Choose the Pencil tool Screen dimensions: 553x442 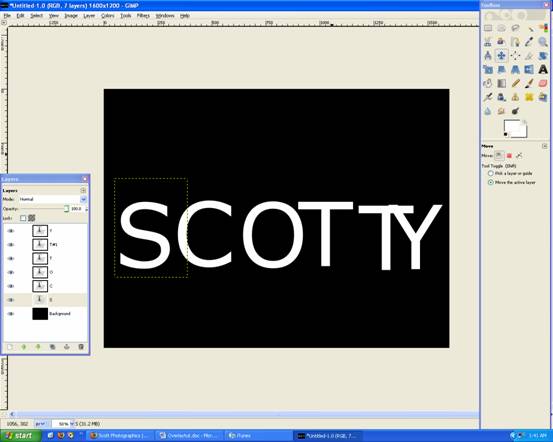pos(515,83)
